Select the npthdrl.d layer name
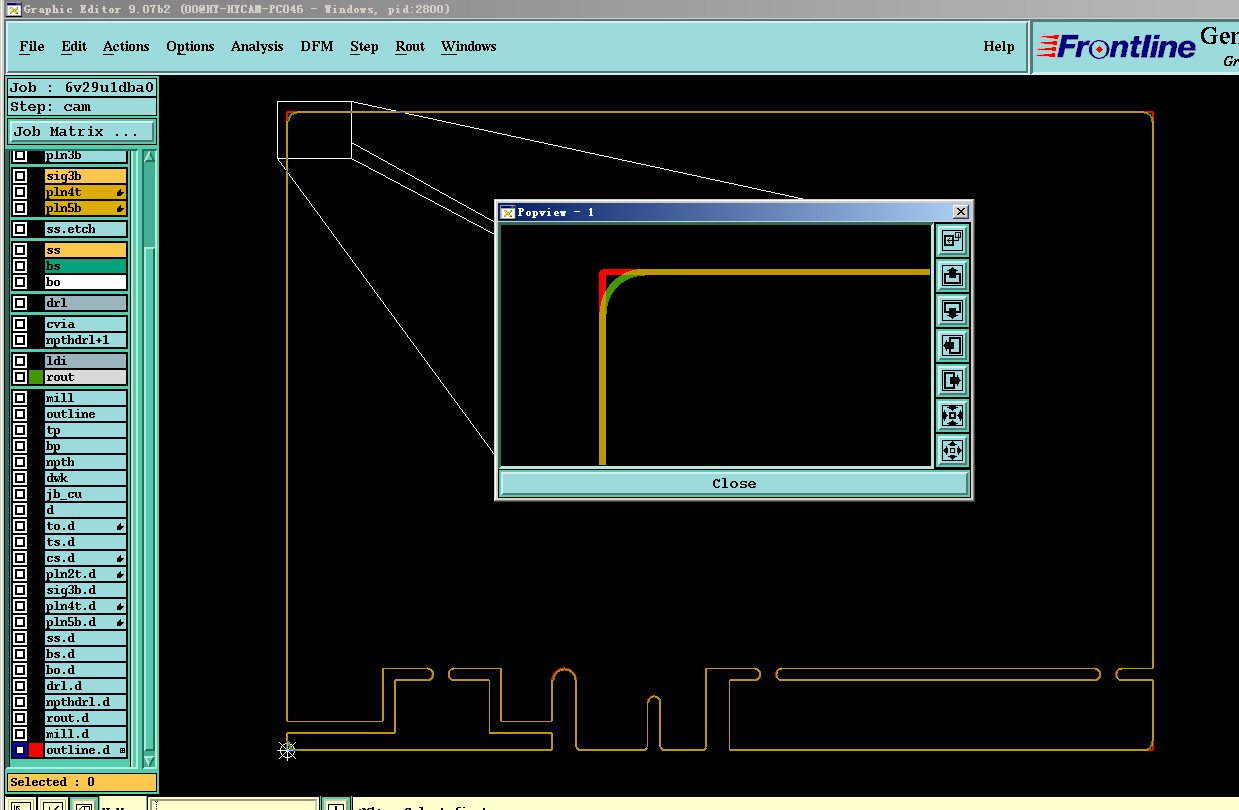Viewport: 1239px width, 810px height. (x=86, y=702)
